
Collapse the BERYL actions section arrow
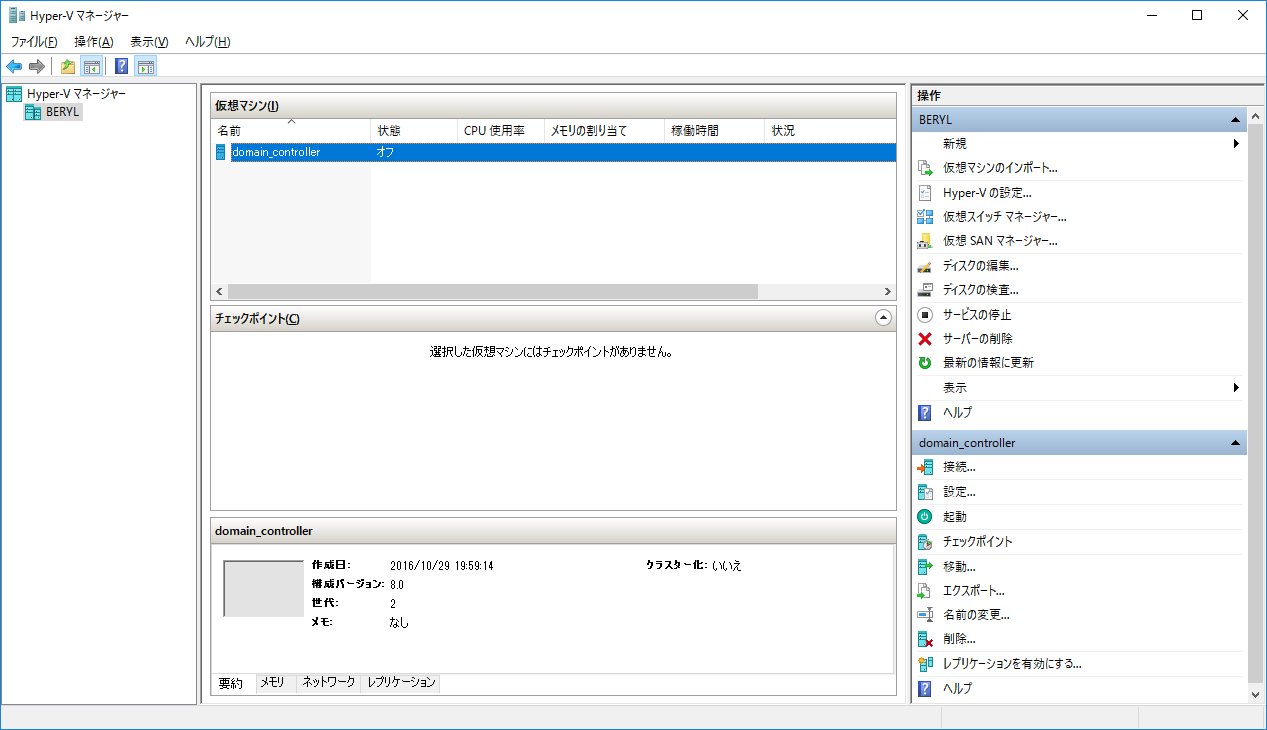[x=1236, y=120]
